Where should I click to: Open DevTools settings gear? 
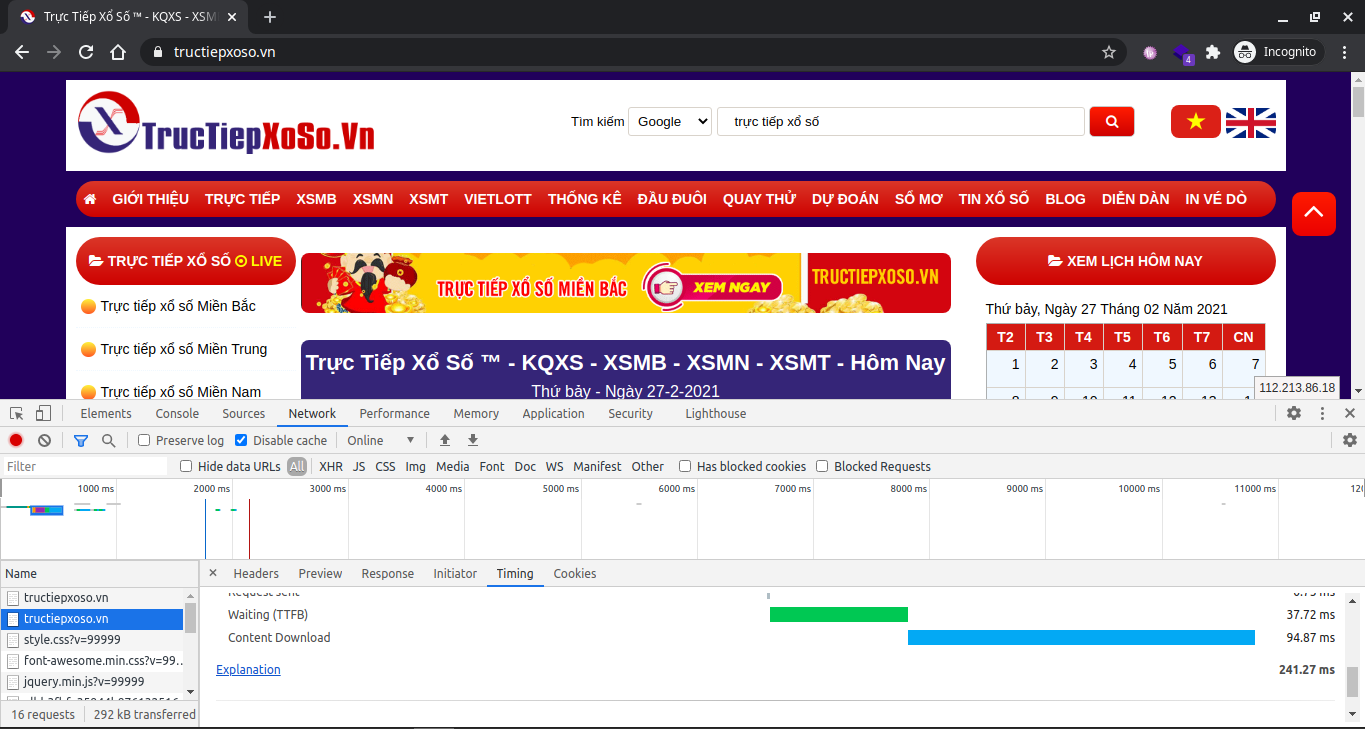click(1294, 413)
